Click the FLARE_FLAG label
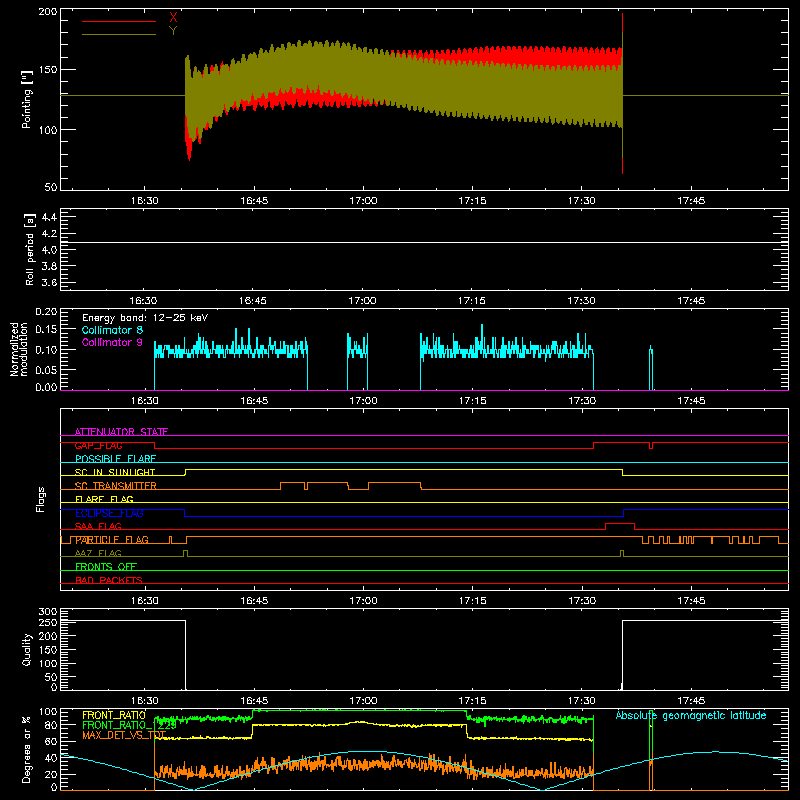Image resolution: width=800 pixels, height=800 pixels. 104,499
